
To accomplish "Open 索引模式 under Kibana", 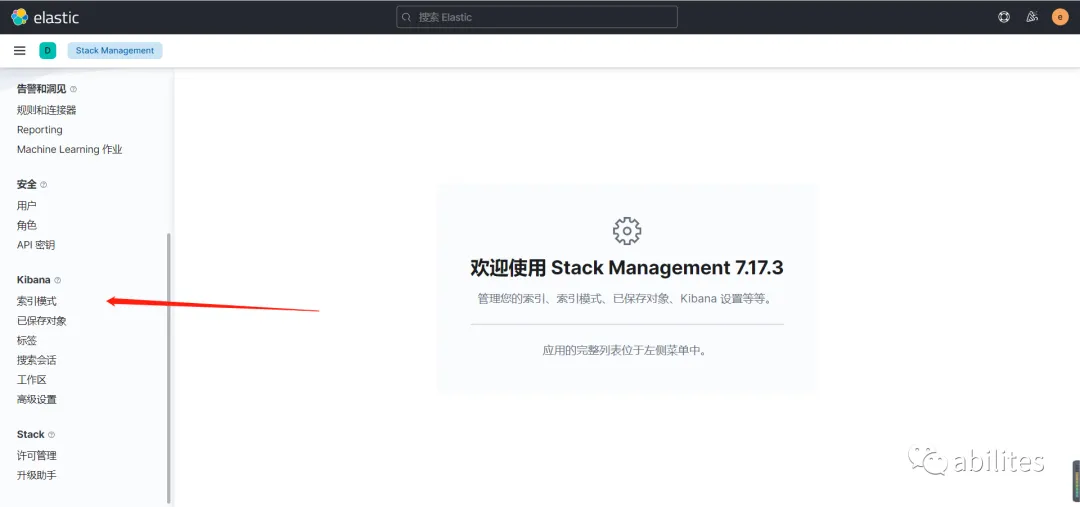I will pyautogui.click(x=37, y=301).
